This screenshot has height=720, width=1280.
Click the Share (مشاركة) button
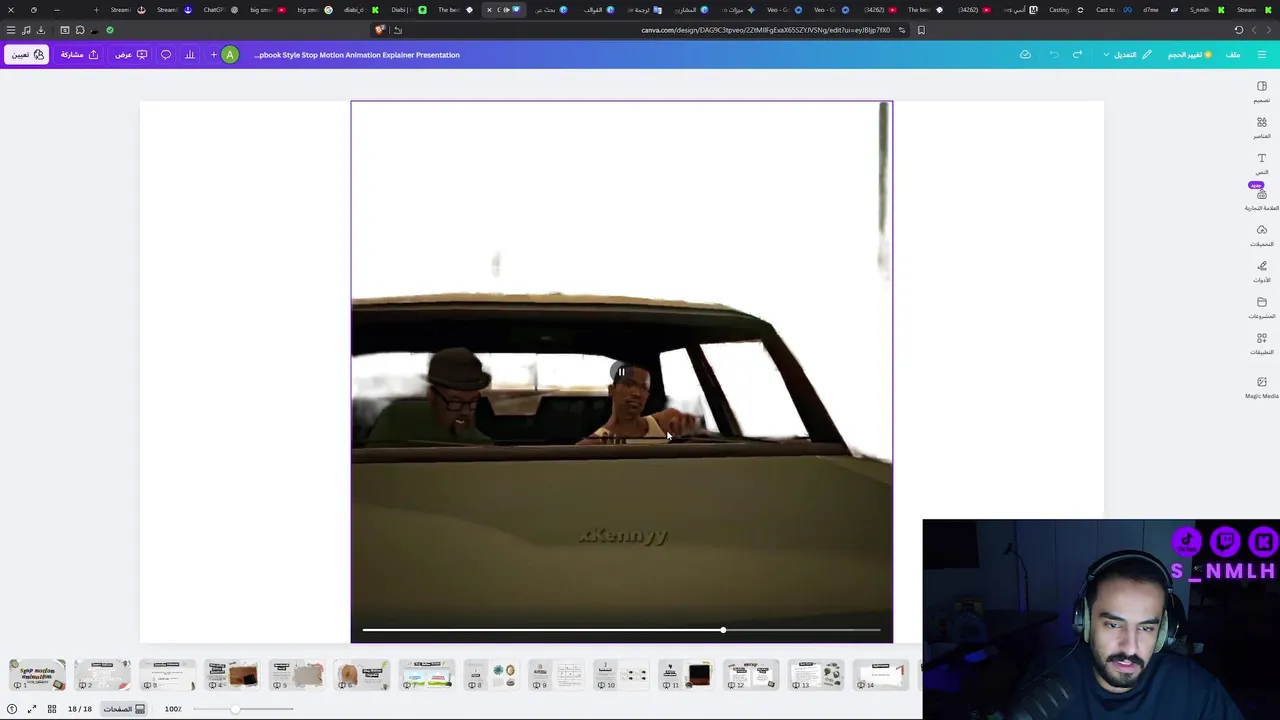[x=79, y=55]
